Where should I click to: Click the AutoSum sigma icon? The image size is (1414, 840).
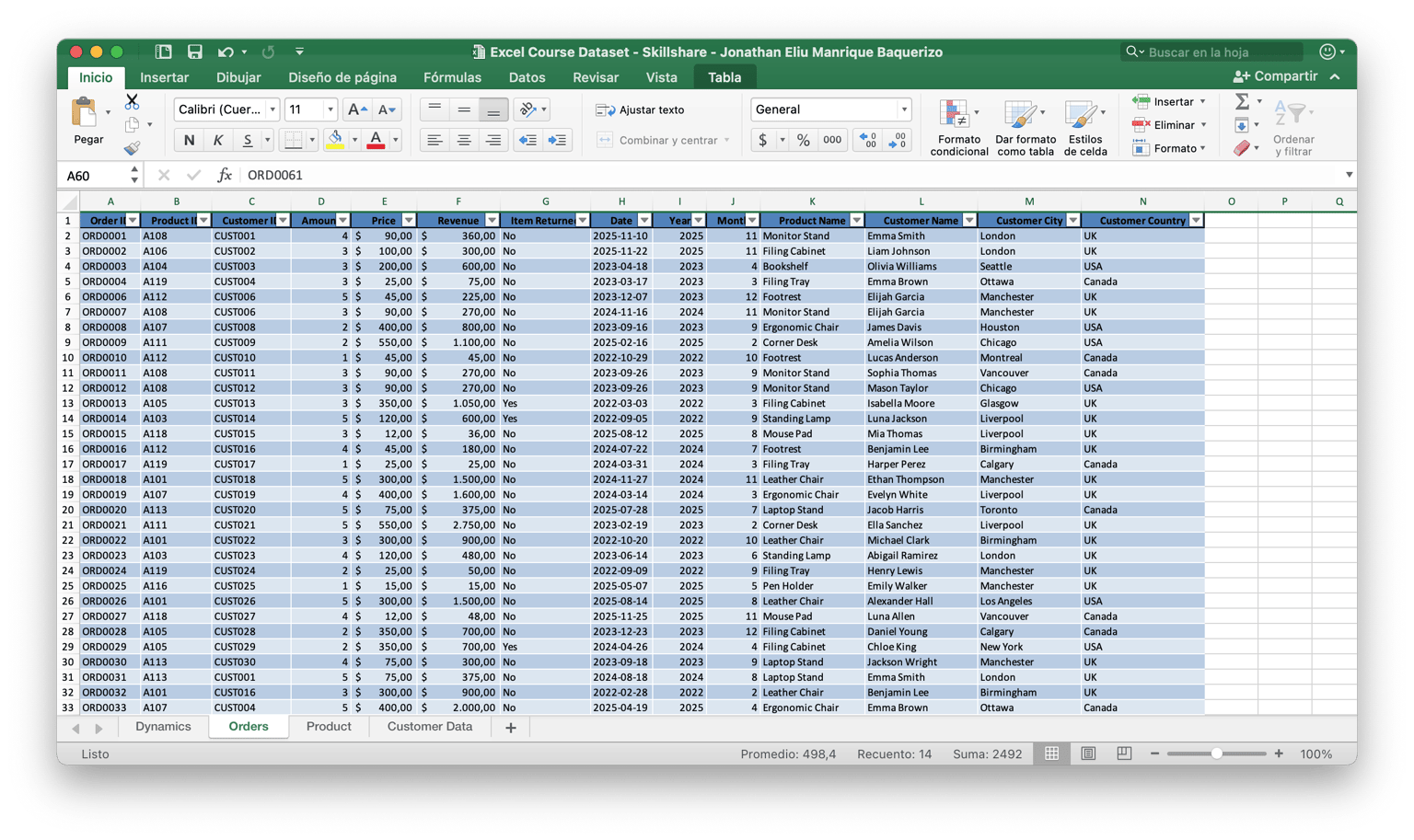(1242, 101)
